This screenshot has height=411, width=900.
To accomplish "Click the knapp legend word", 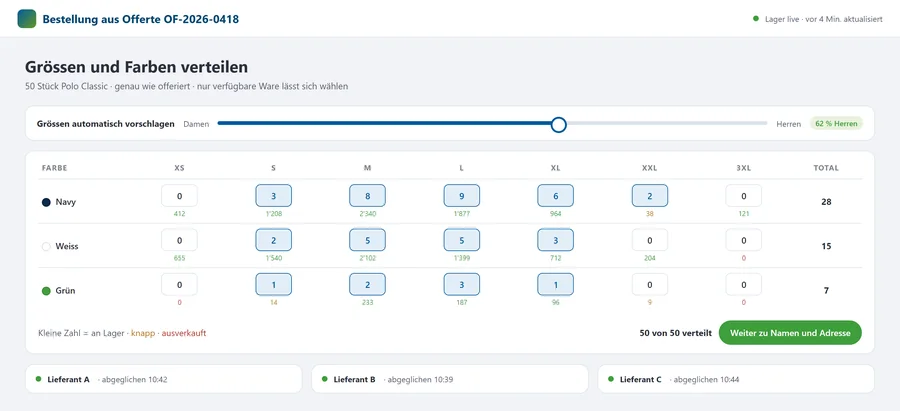I will tap(143, 333).
